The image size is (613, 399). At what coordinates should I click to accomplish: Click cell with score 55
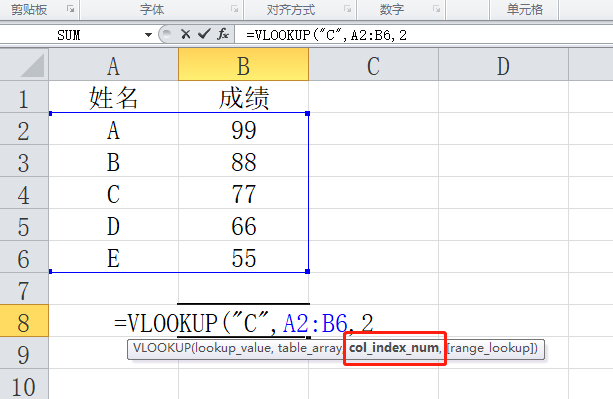[x=243, y=257]
